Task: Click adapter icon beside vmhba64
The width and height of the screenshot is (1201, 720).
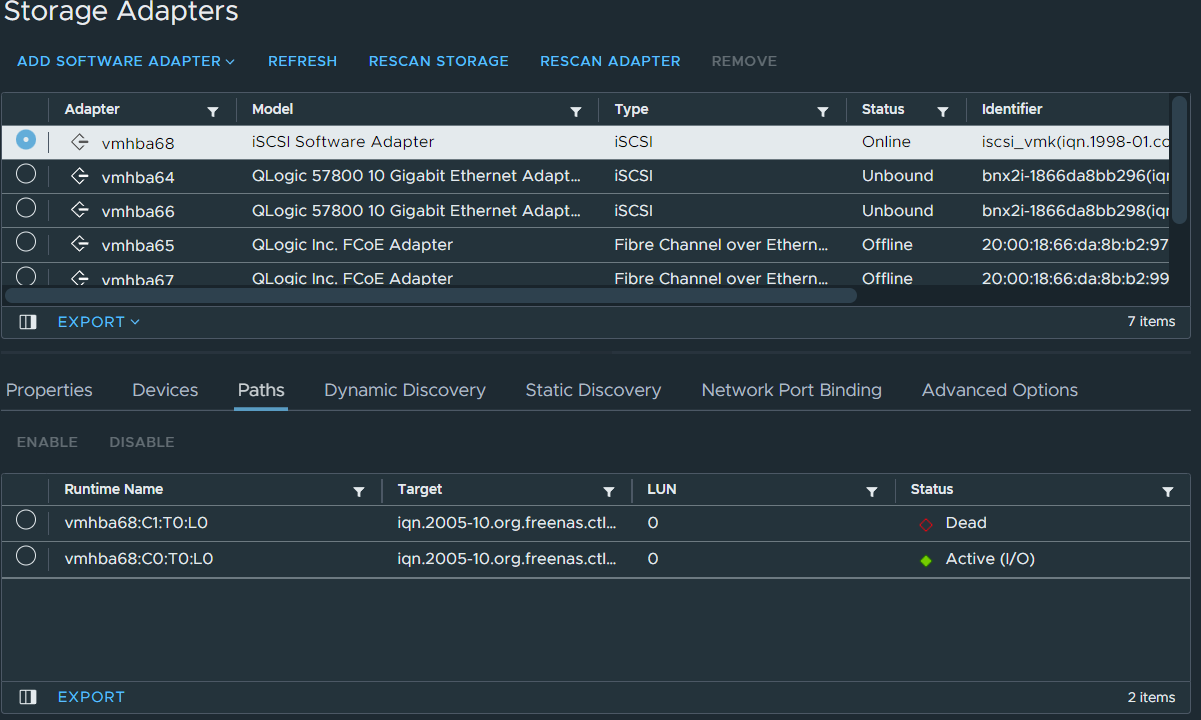Action: [x=80, y=177]
